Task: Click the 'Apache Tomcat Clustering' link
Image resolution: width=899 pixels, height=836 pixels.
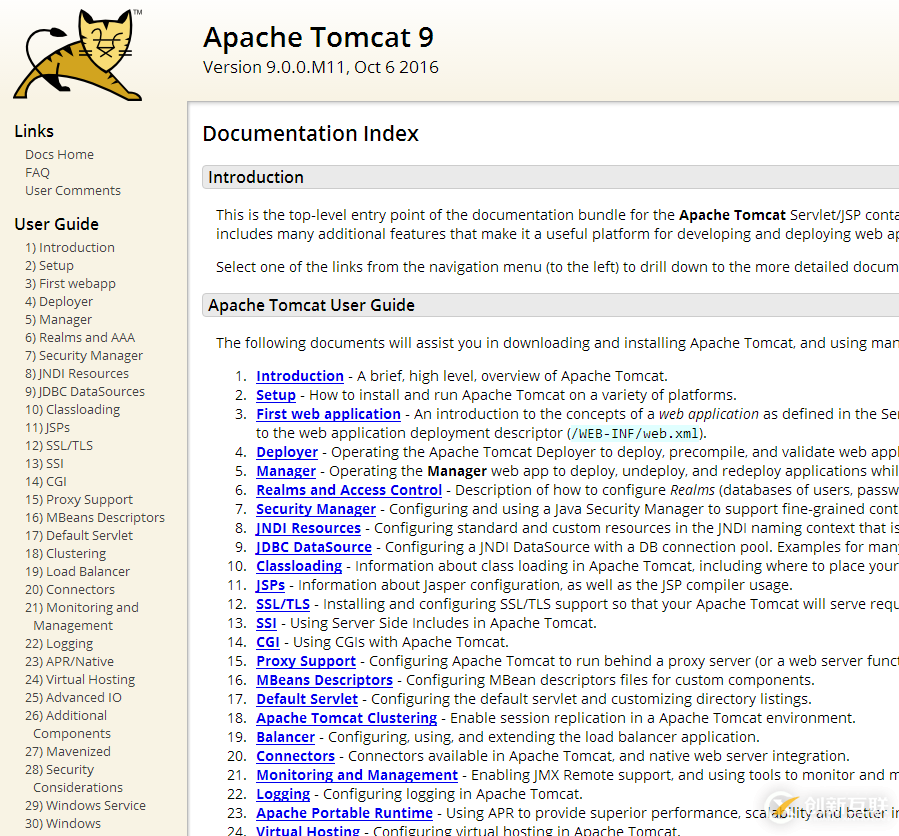Action: (346, 718)
